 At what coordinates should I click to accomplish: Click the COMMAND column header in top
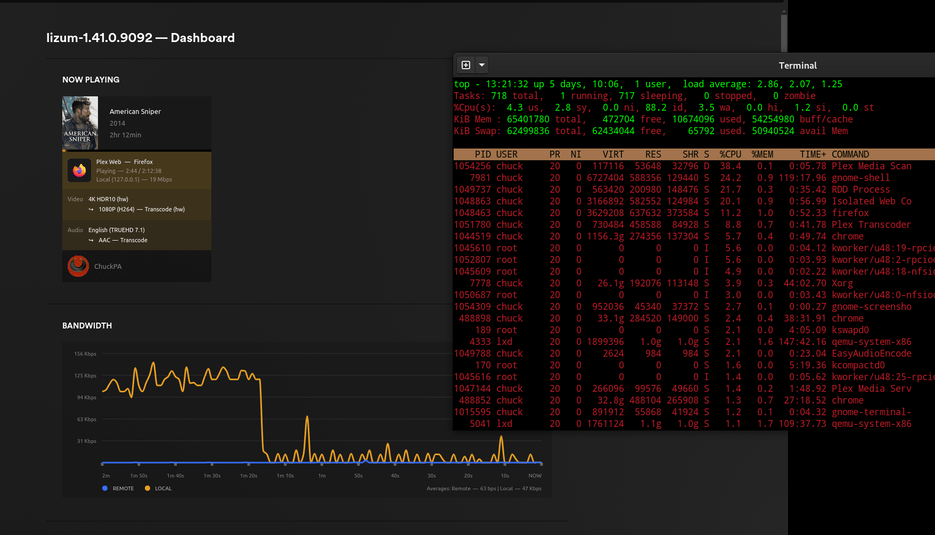click(850, 154)
